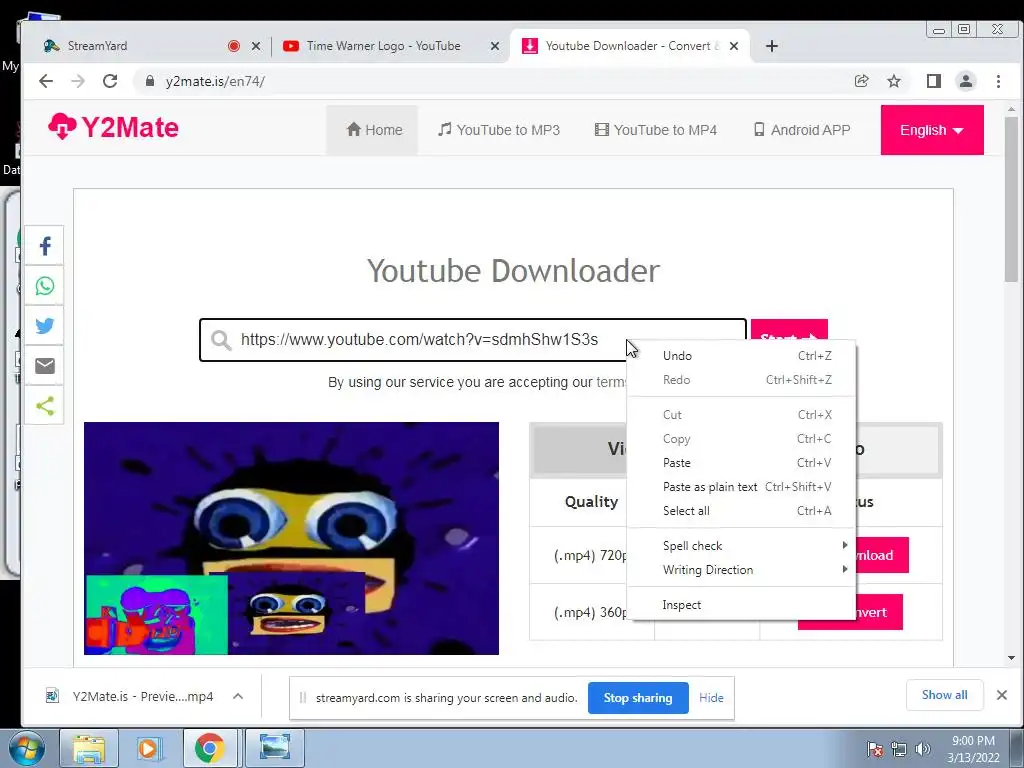Viewport: 1024px width, 768px height.
Task: Open the English language dropdown
Action: (x=932, y=130)
